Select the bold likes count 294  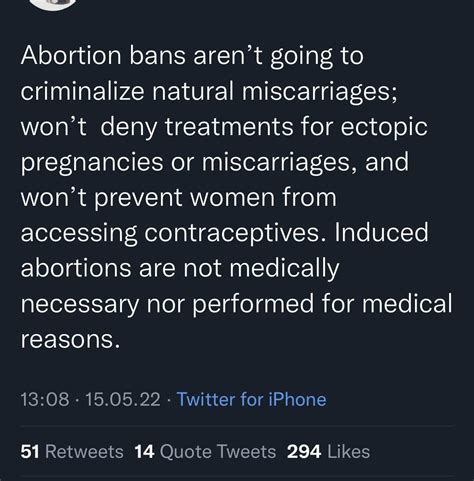[x=304, y=452]
